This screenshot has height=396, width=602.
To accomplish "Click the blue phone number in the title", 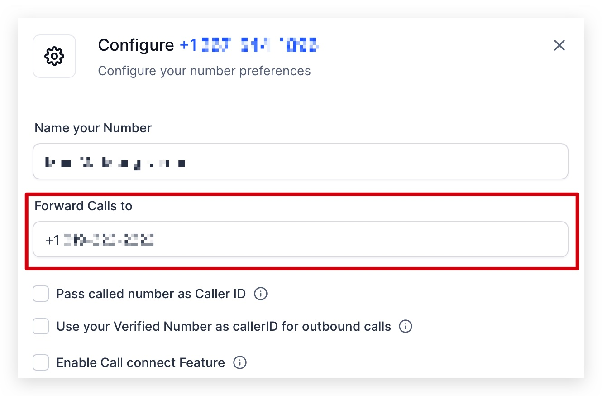I will coord(249,45).
